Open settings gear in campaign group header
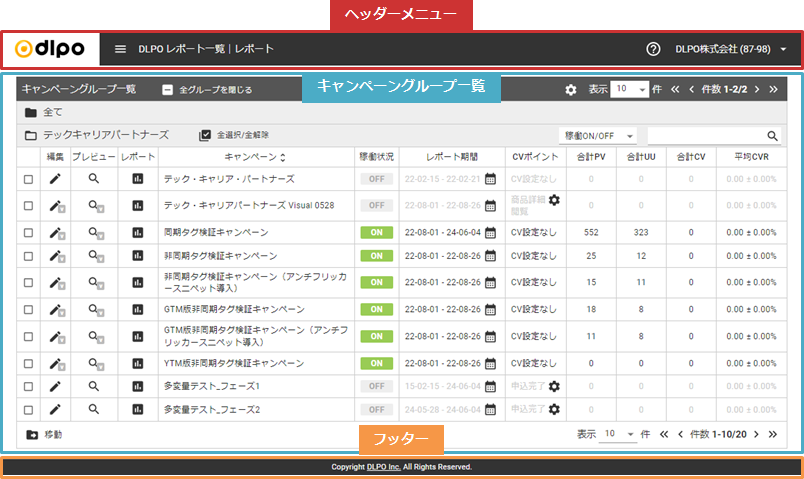 tap(571, 90)
